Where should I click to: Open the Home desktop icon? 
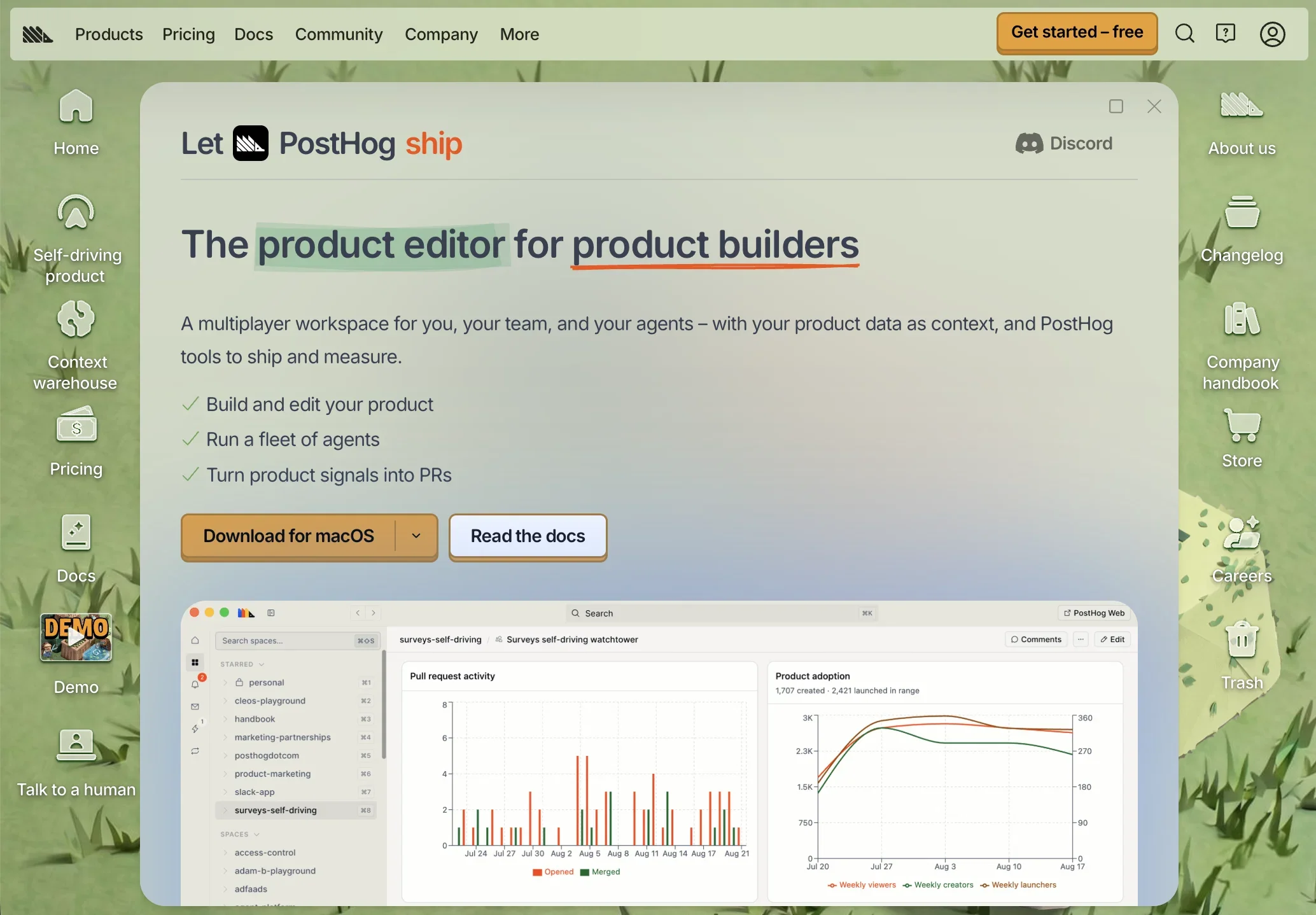[76, 122]
